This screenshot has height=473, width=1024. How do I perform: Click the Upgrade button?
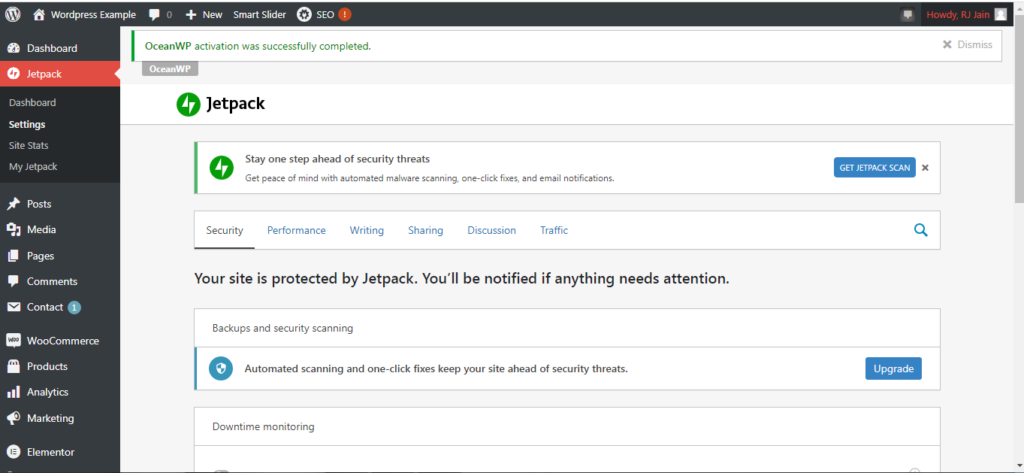893,369
